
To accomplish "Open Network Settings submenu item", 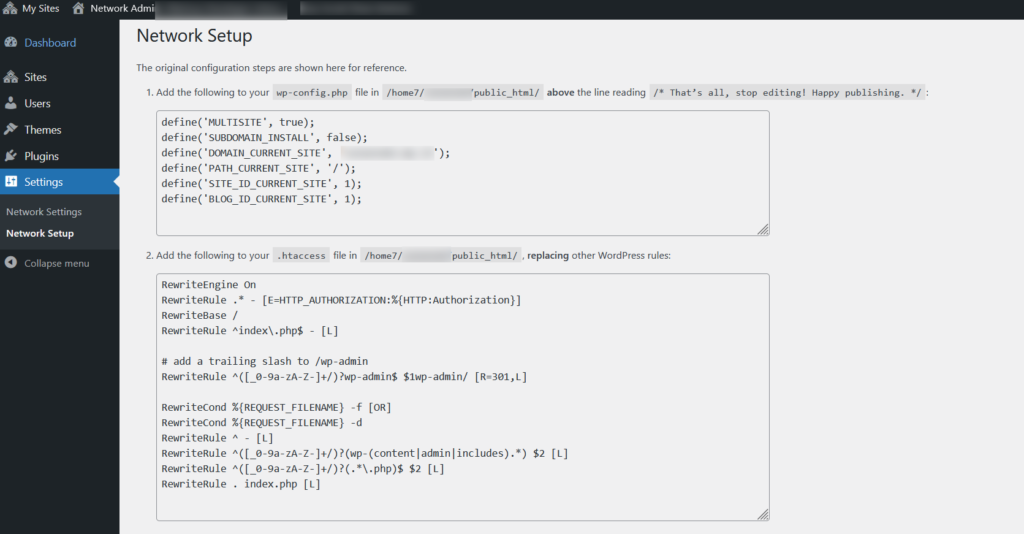I will coord(44,212).
